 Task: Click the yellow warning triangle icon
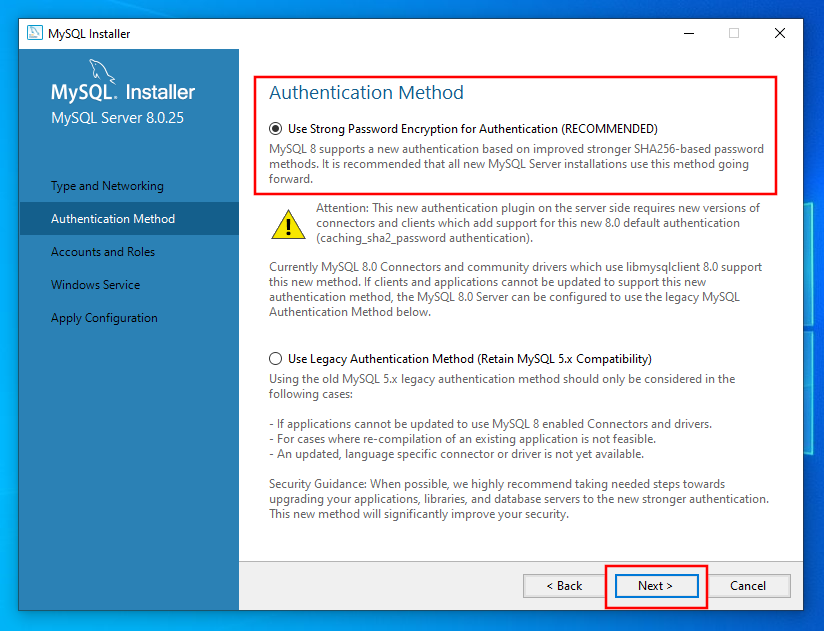coord(288,224)
